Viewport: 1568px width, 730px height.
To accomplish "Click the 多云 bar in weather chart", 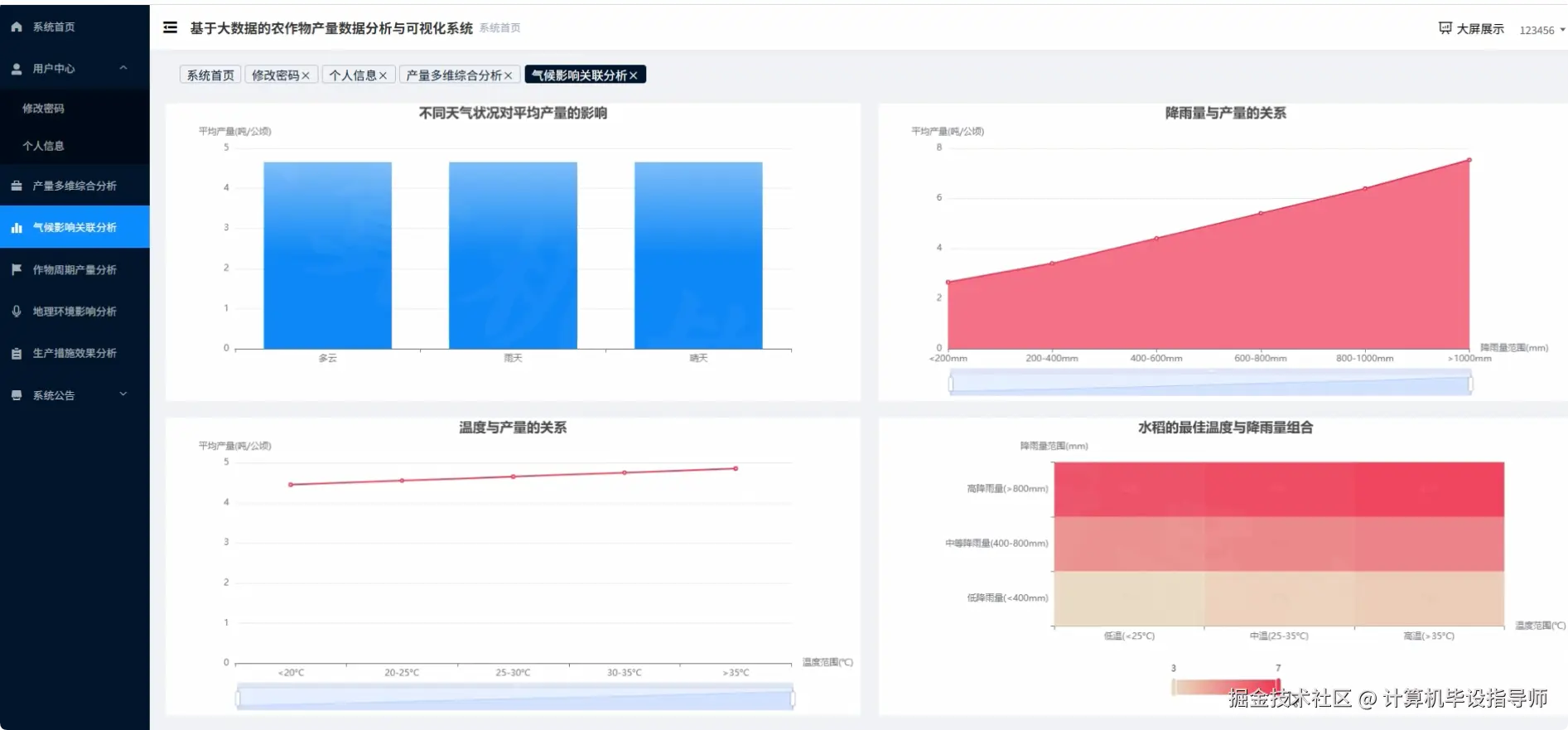I will tap(328, 255).
